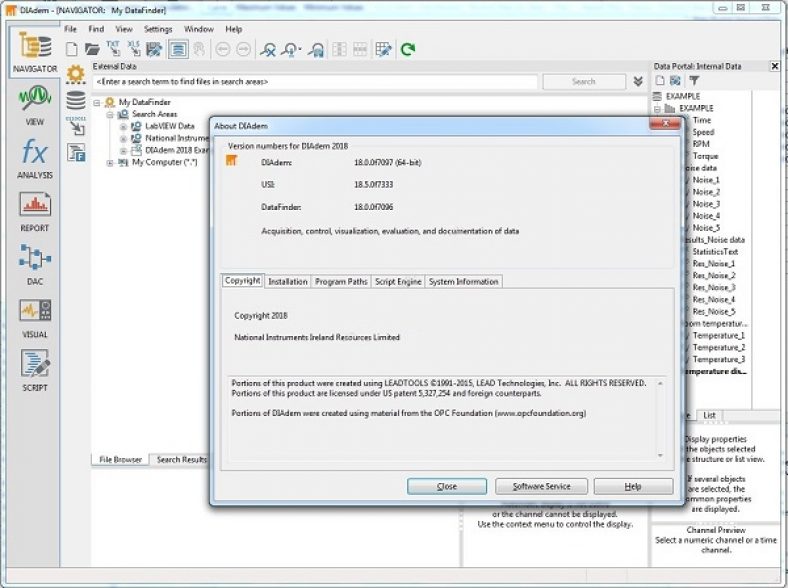Select the Torque channel in Data Portal

pos(705,156)
